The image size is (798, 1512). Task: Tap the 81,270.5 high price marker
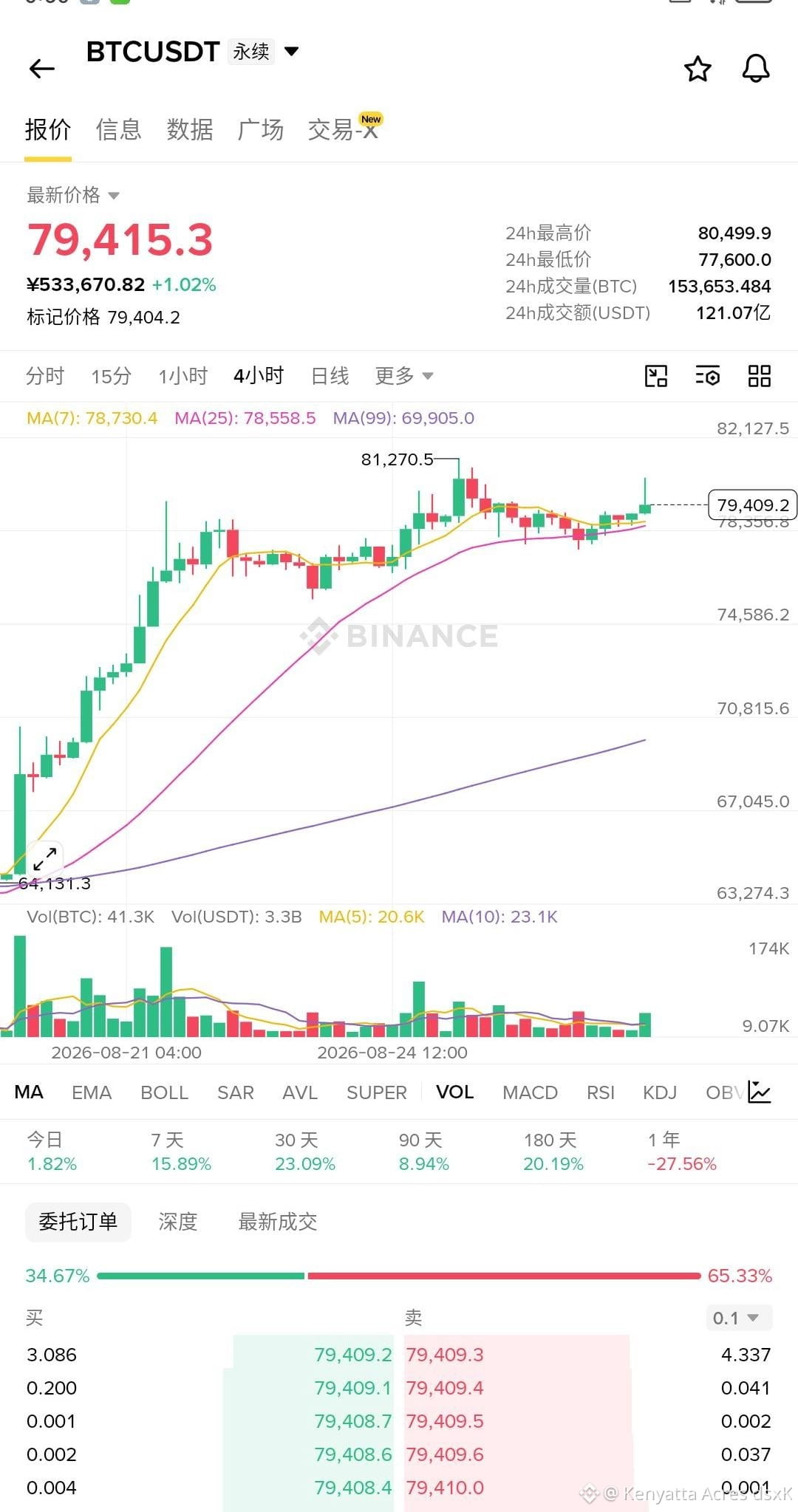pos(397,459)
